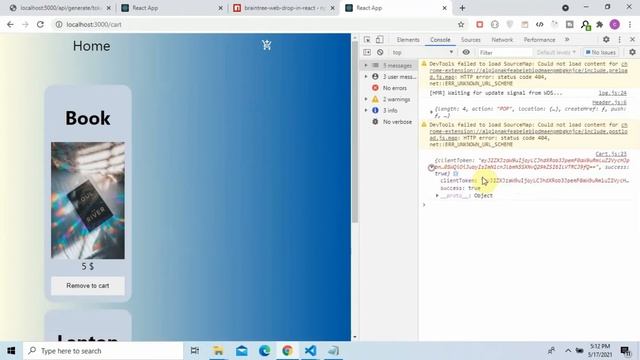640x360 pixels.
Task: Toggle the console sidebar visibility
Action: [x=367, y=52]
